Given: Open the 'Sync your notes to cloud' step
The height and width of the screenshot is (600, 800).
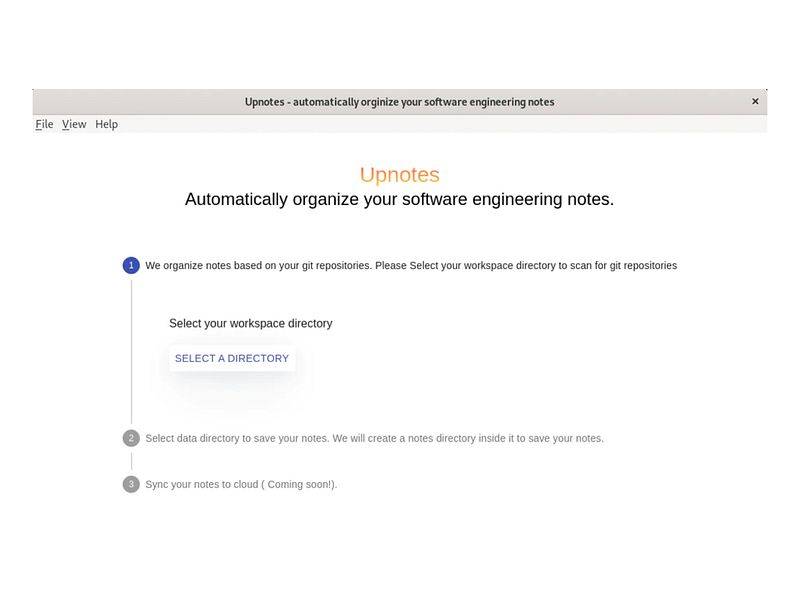Looking at the screenshot, I should 241,484.
